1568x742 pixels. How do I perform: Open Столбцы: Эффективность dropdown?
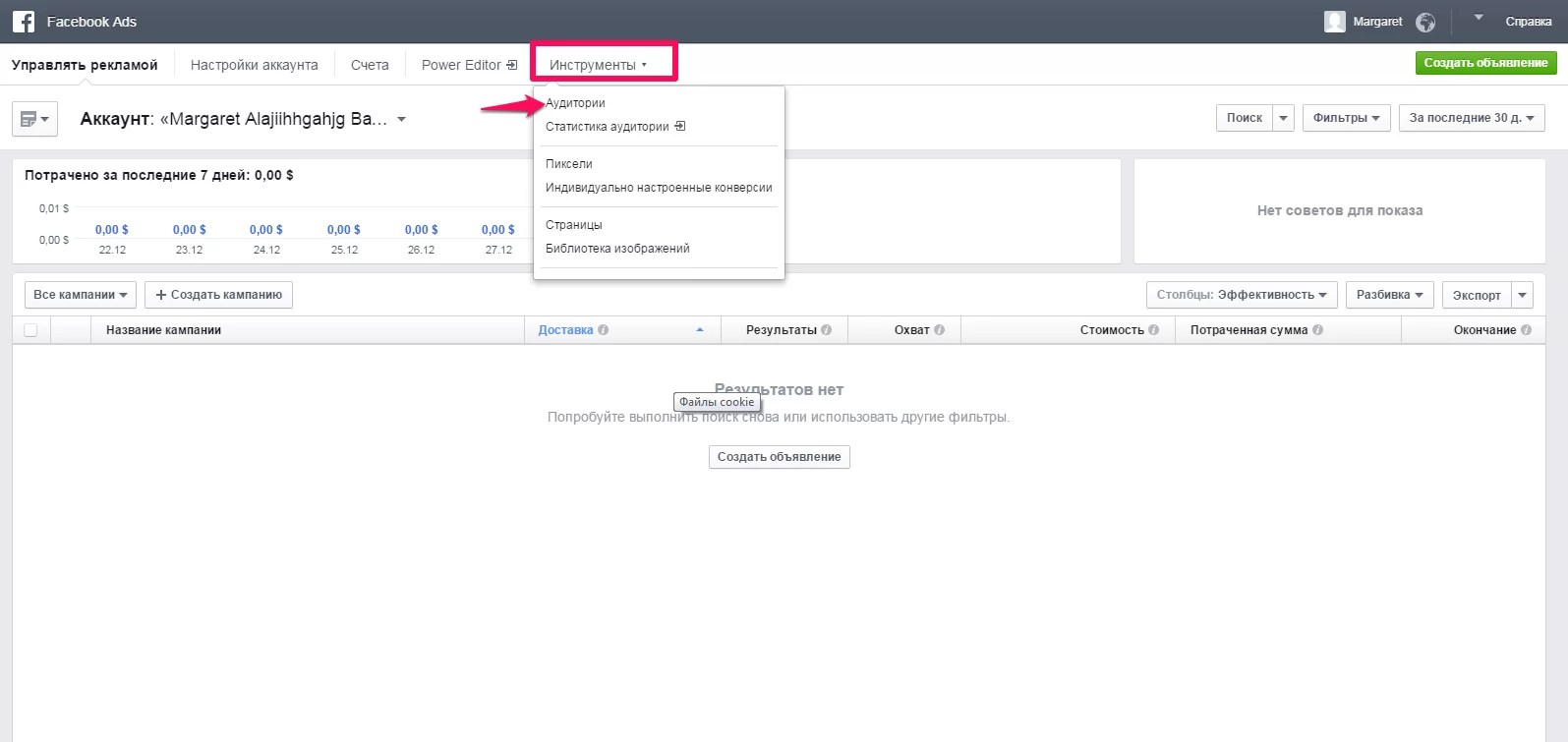pyautogui.click(x=1242, y=295)
